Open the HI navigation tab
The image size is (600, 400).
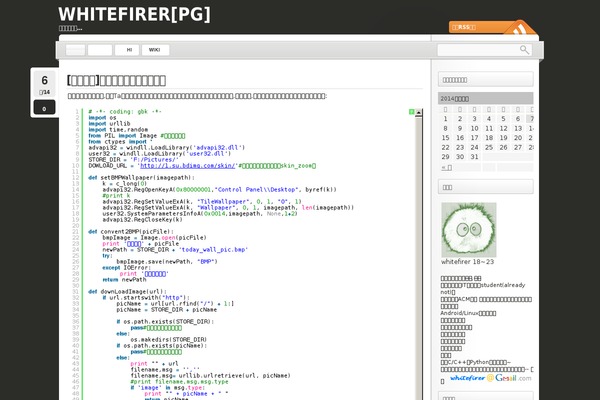pyautogui.click(x=129, y=50)
